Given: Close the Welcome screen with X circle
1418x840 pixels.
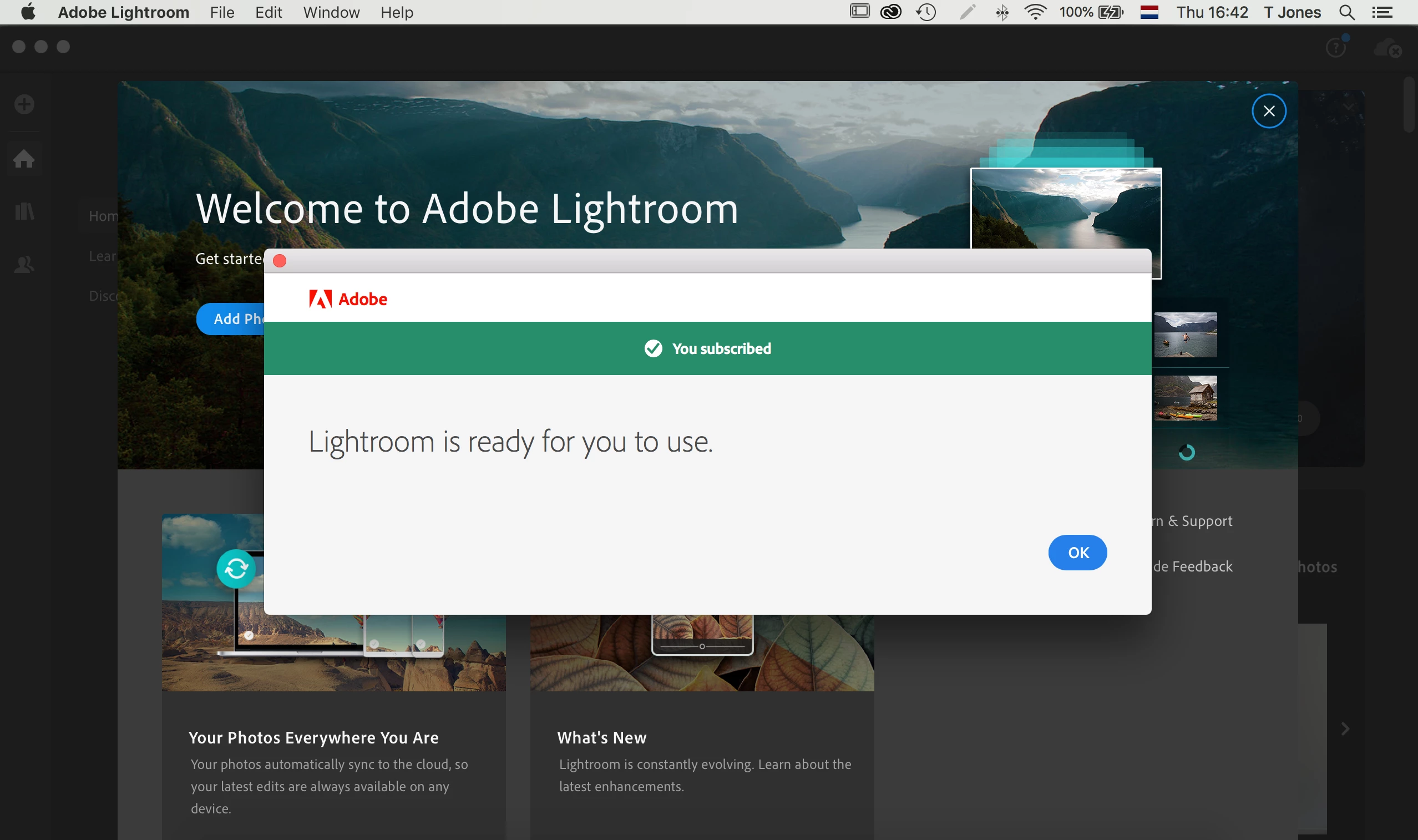Looking at the screenshot, I should pos(1269,111).
